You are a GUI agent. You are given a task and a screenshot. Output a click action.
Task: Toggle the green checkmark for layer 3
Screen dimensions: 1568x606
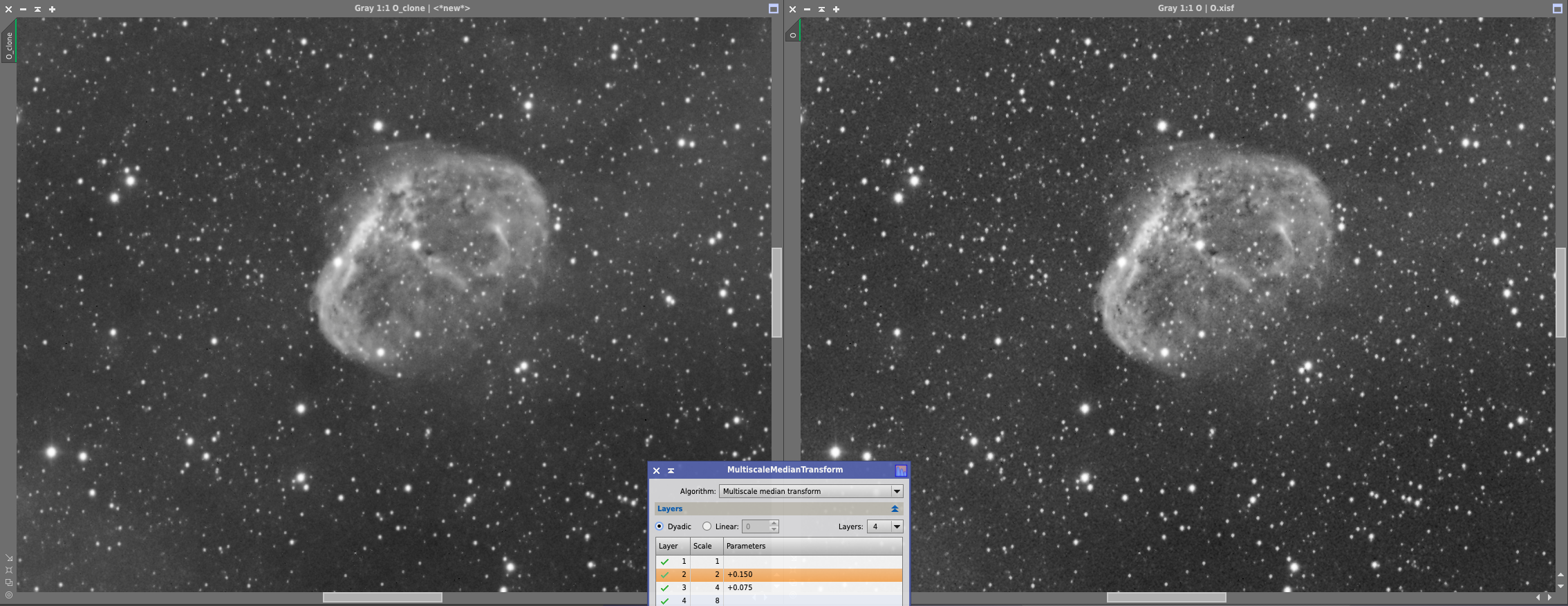click(x=664, y=588)
